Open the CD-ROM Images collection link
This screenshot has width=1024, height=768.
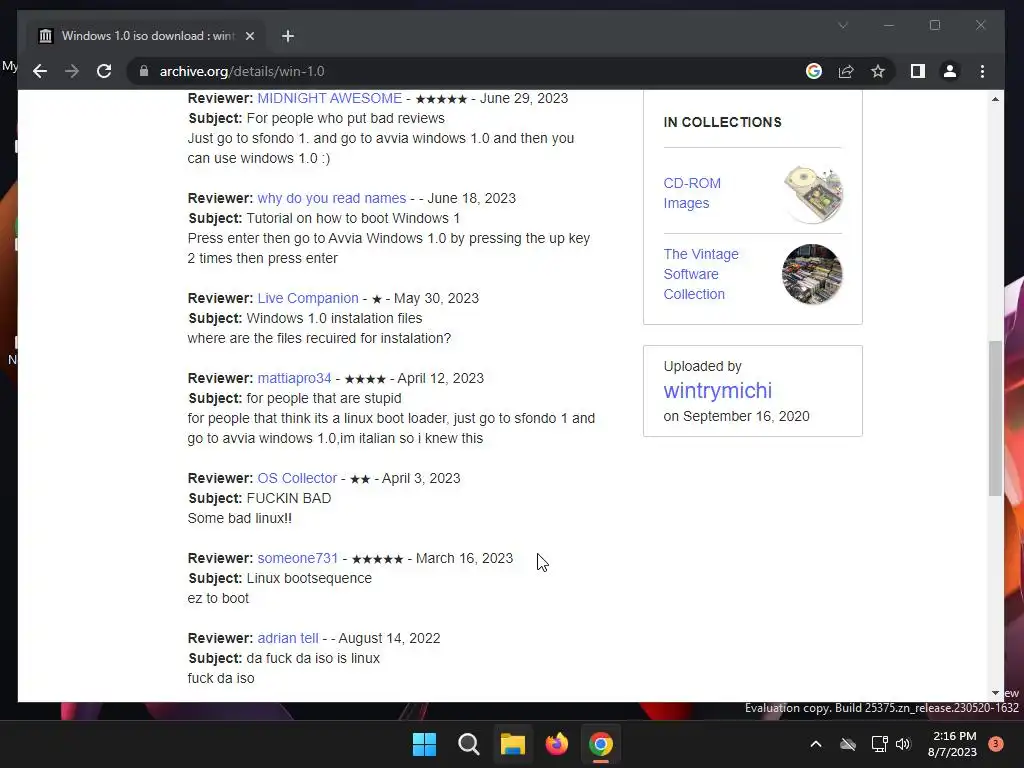coord(692,193)
